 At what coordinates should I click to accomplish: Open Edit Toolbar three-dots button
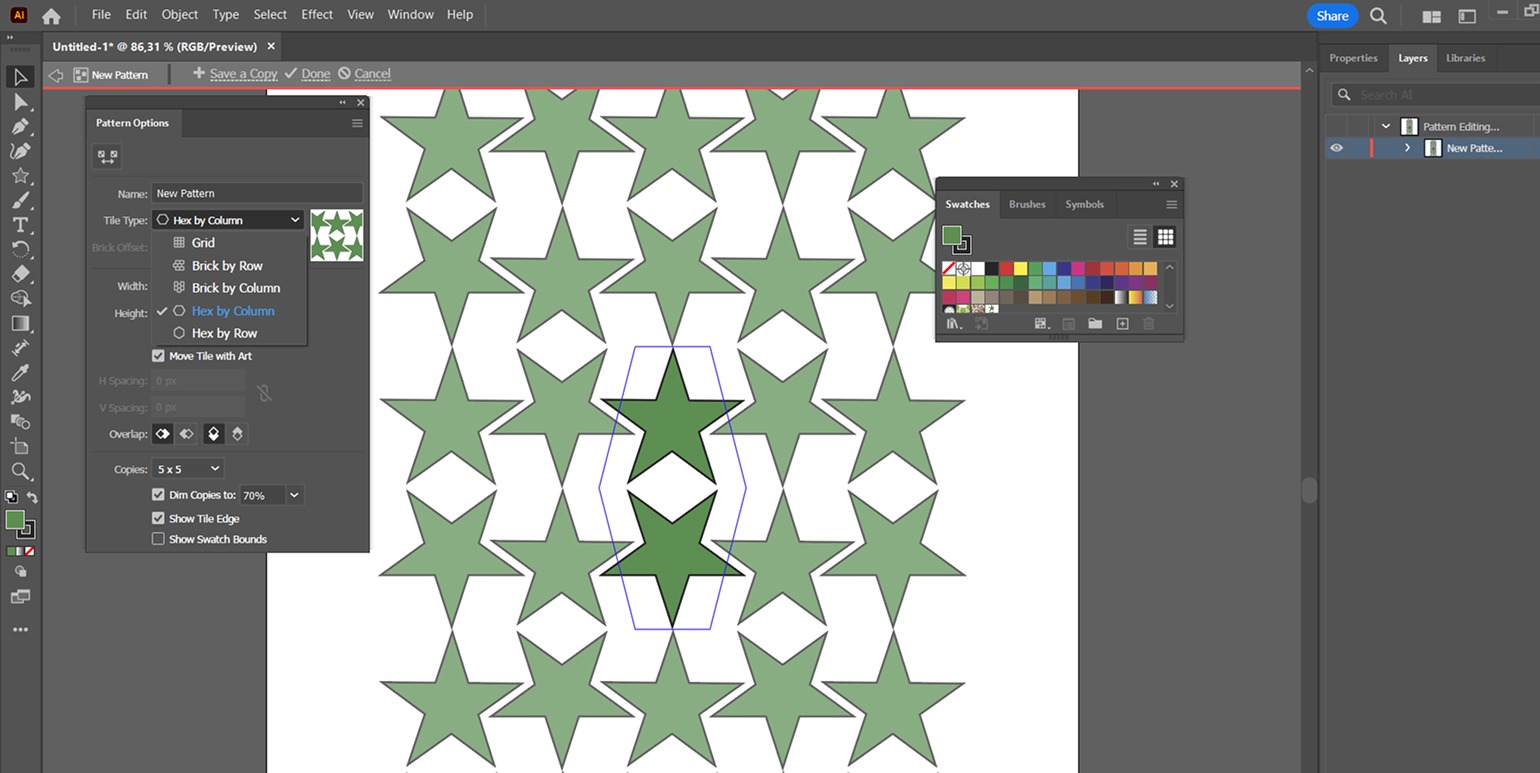point(20,630)
